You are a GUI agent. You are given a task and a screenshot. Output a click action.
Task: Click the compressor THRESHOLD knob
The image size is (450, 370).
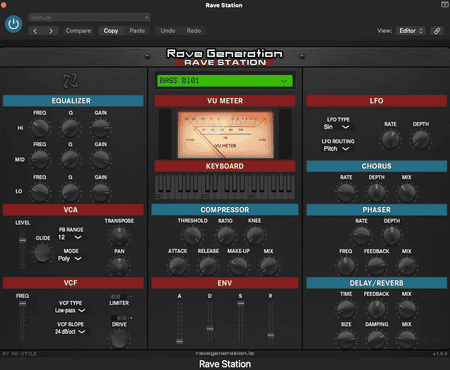[x=193, y=236]
